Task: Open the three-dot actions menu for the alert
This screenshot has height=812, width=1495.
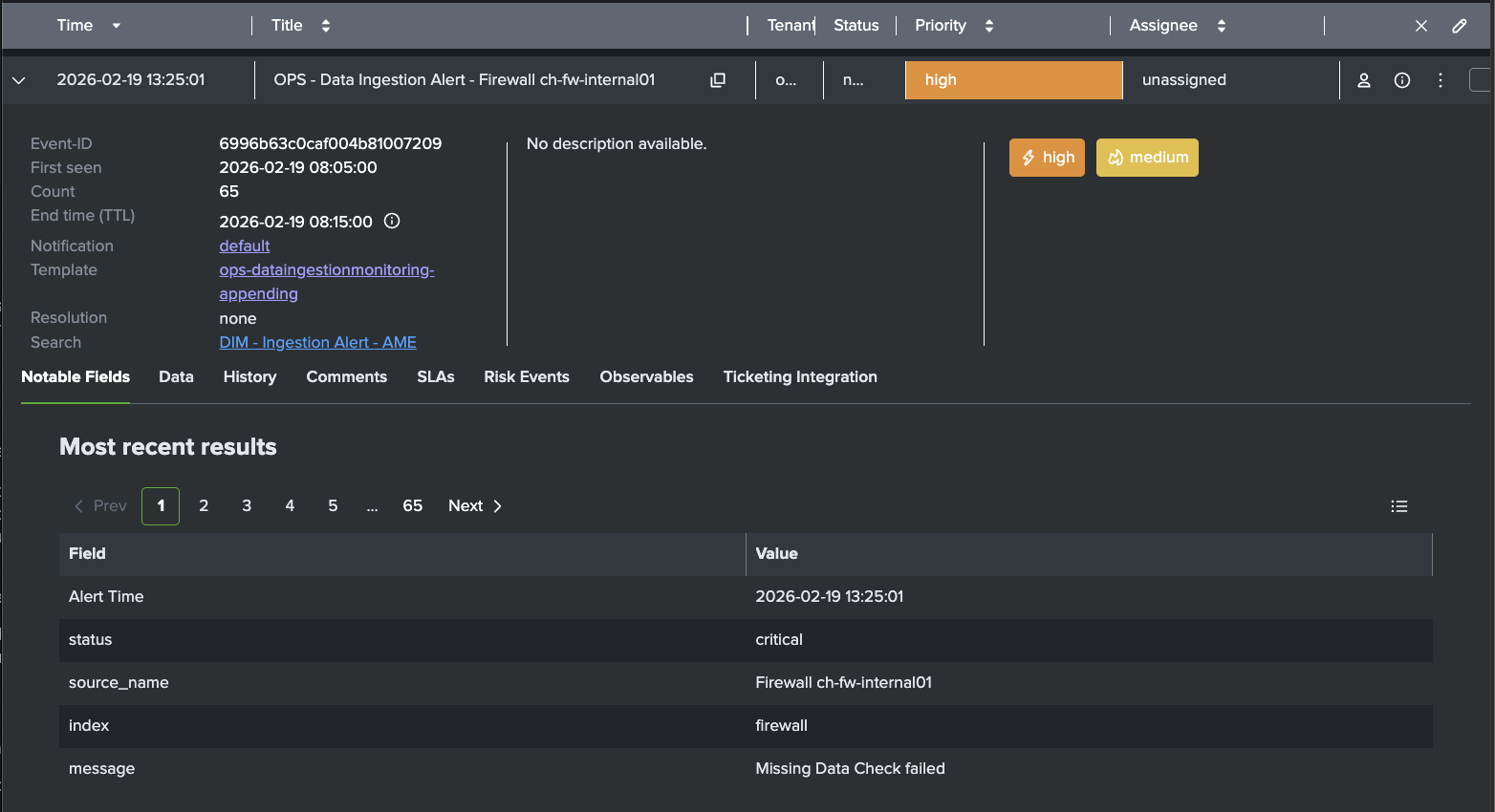Action: click(x=1440, y=80)
